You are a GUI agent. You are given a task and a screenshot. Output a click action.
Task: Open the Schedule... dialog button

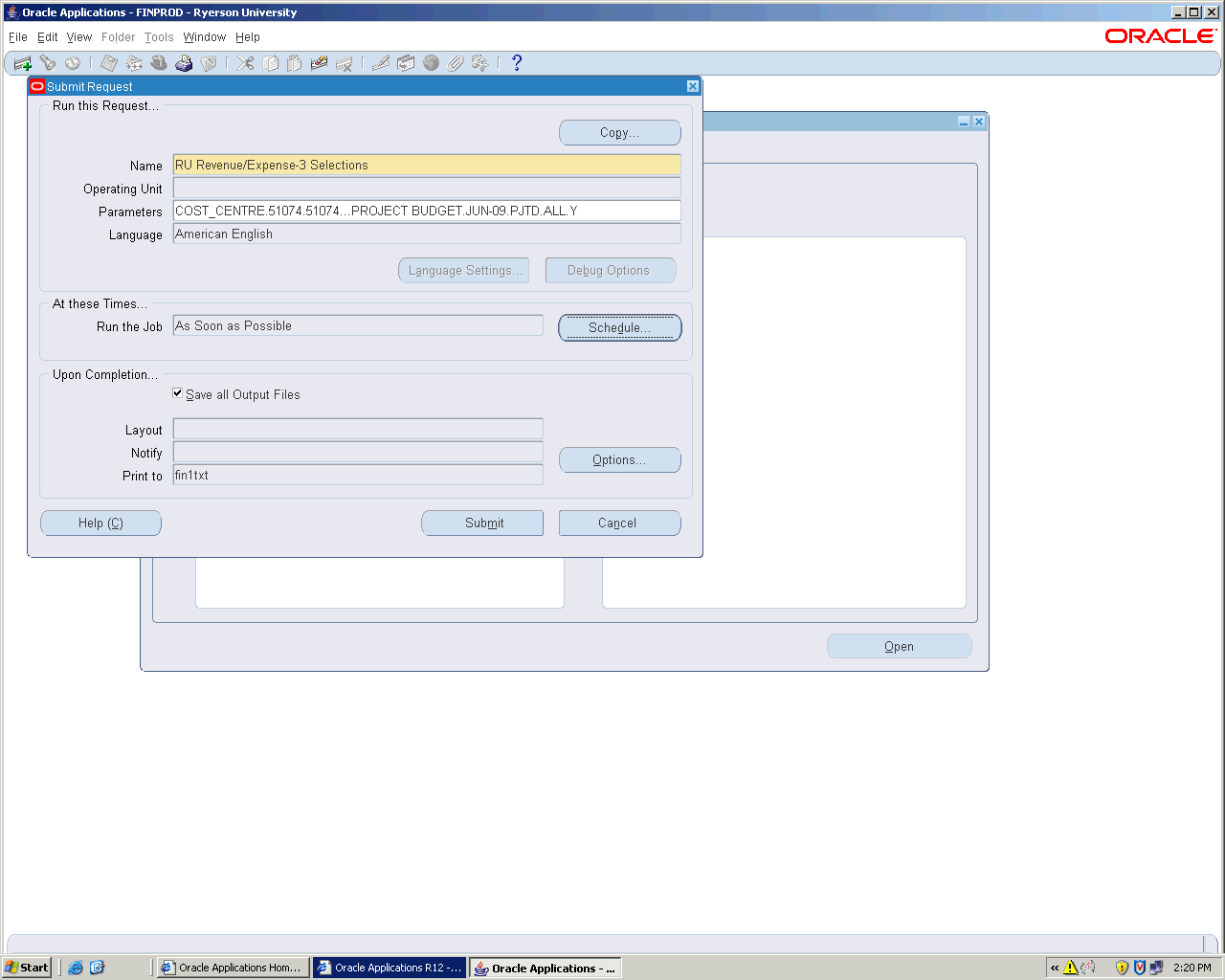[x=619, y=327]
